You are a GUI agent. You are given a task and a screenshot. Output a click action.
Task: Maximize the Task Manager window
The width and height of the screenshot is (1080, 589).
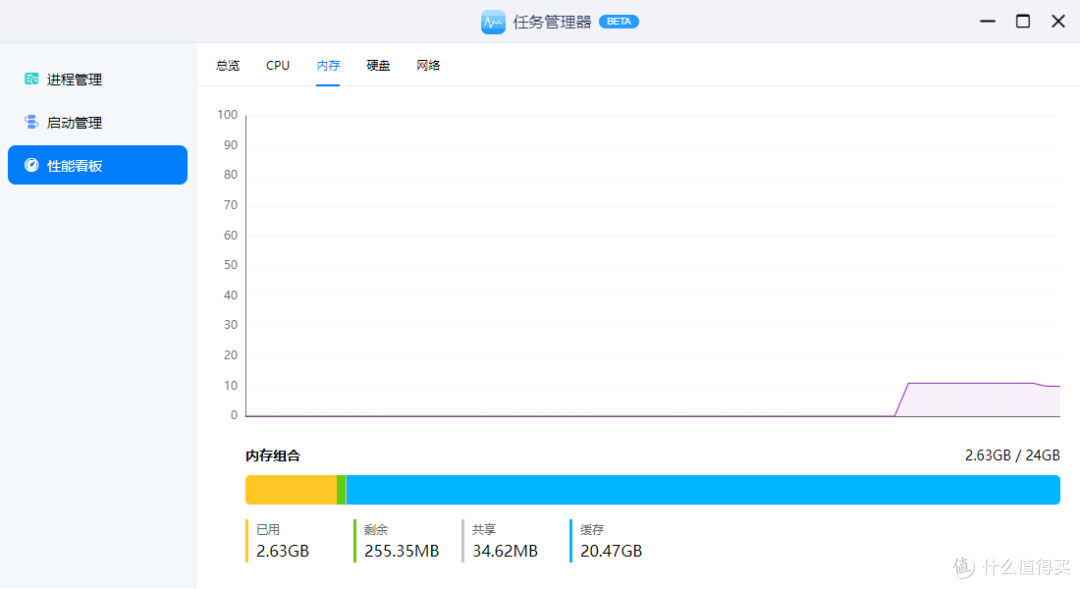click(x=1023, y=21)
